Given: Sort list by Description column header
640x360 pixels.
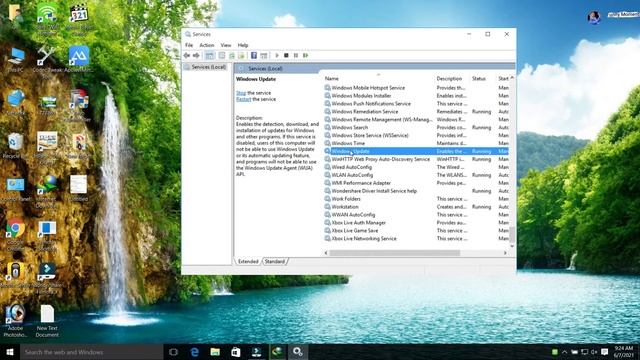Looking at the screenshot, I should tap(449, 78).
